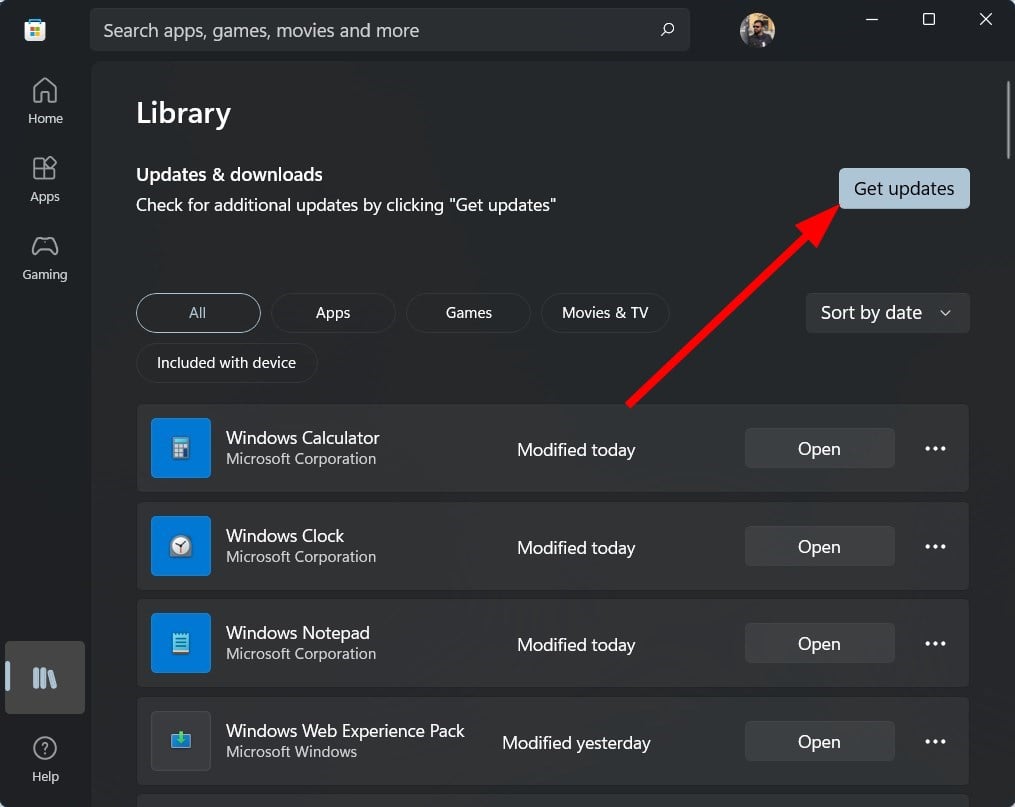Image resolution: width=1015 pixels, height=807 pixels.
Task: Open the Apps section in sidebar
Action: [x=45, y=179]
